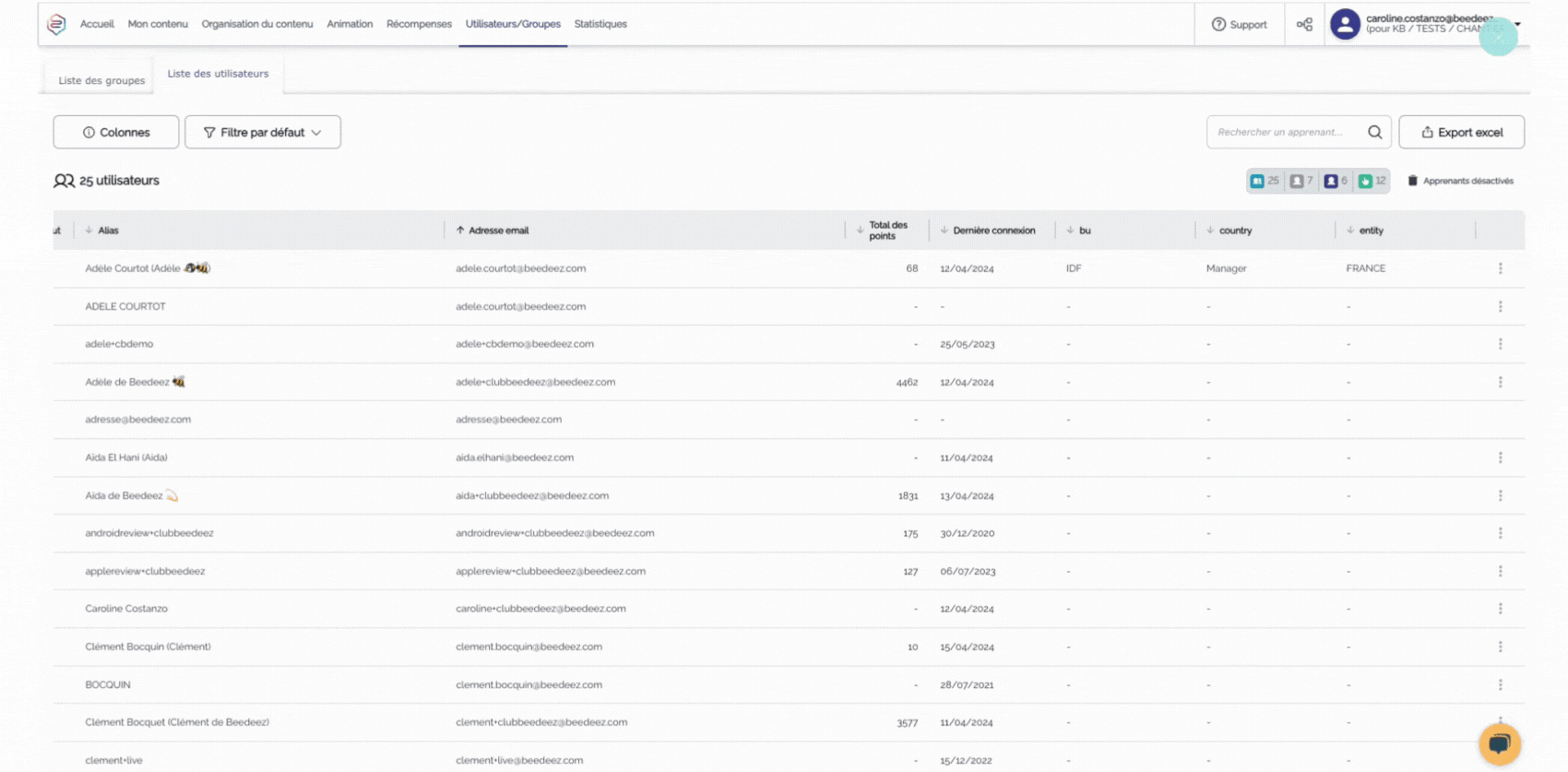This screenshot has width=1568, height=772.
Task: Open row options for Caroline Costanzo
Action: [x=1500, y=609]
